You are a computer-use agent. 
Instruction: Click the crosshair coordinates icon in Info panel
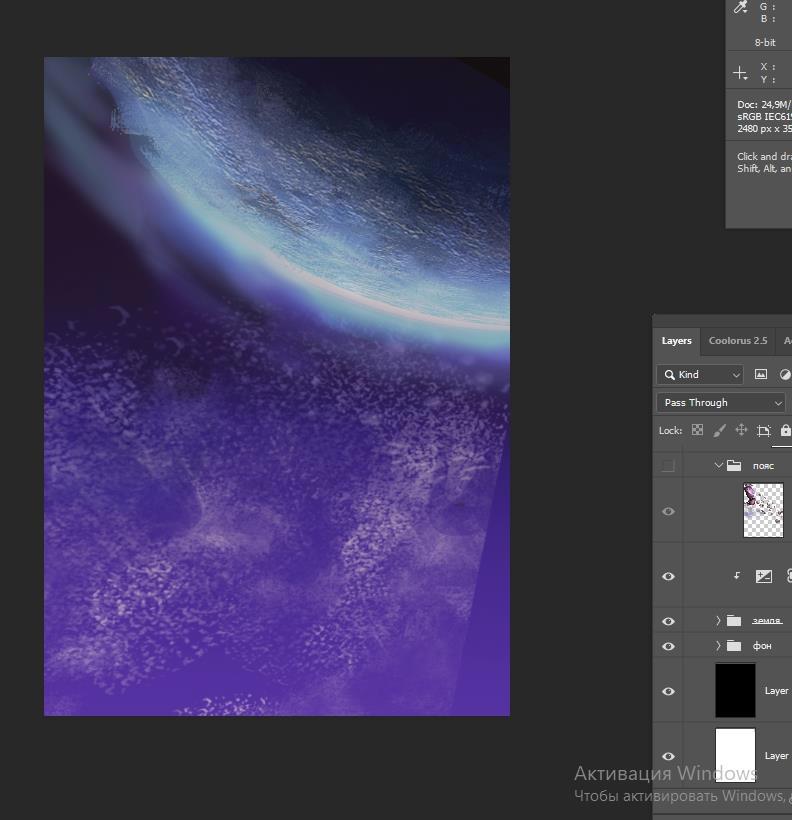point(740,73)
